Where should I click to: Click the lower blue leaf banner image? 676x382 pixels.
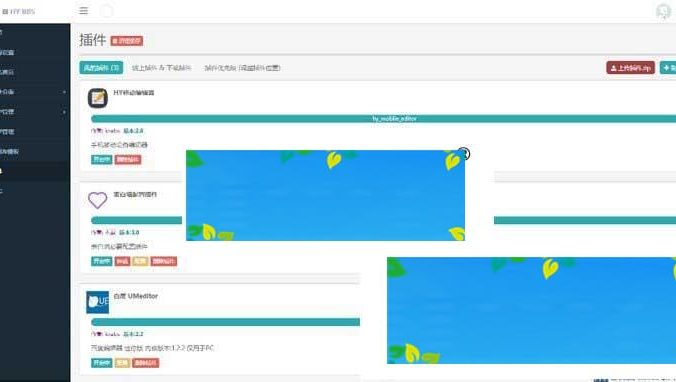(x=531, y=310)
